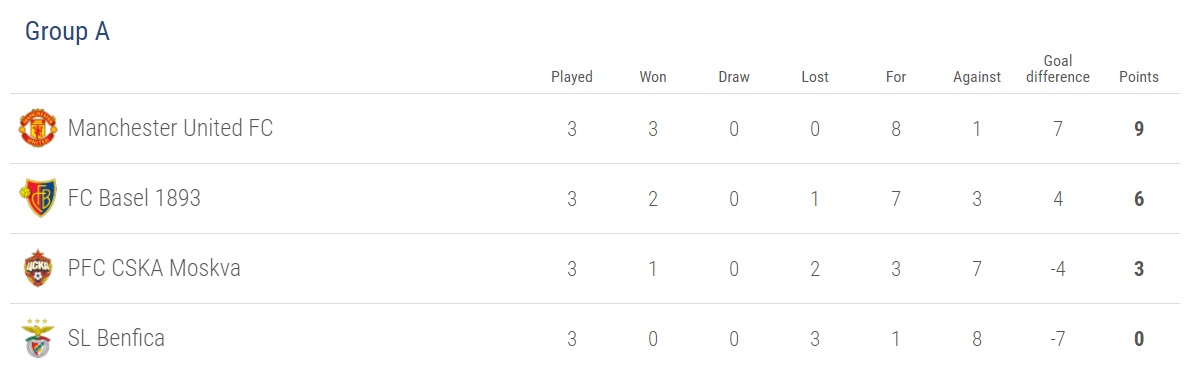This screenshot has width=1187, height=377.
Task: Click the Won column header
Action: coord(653,76)
